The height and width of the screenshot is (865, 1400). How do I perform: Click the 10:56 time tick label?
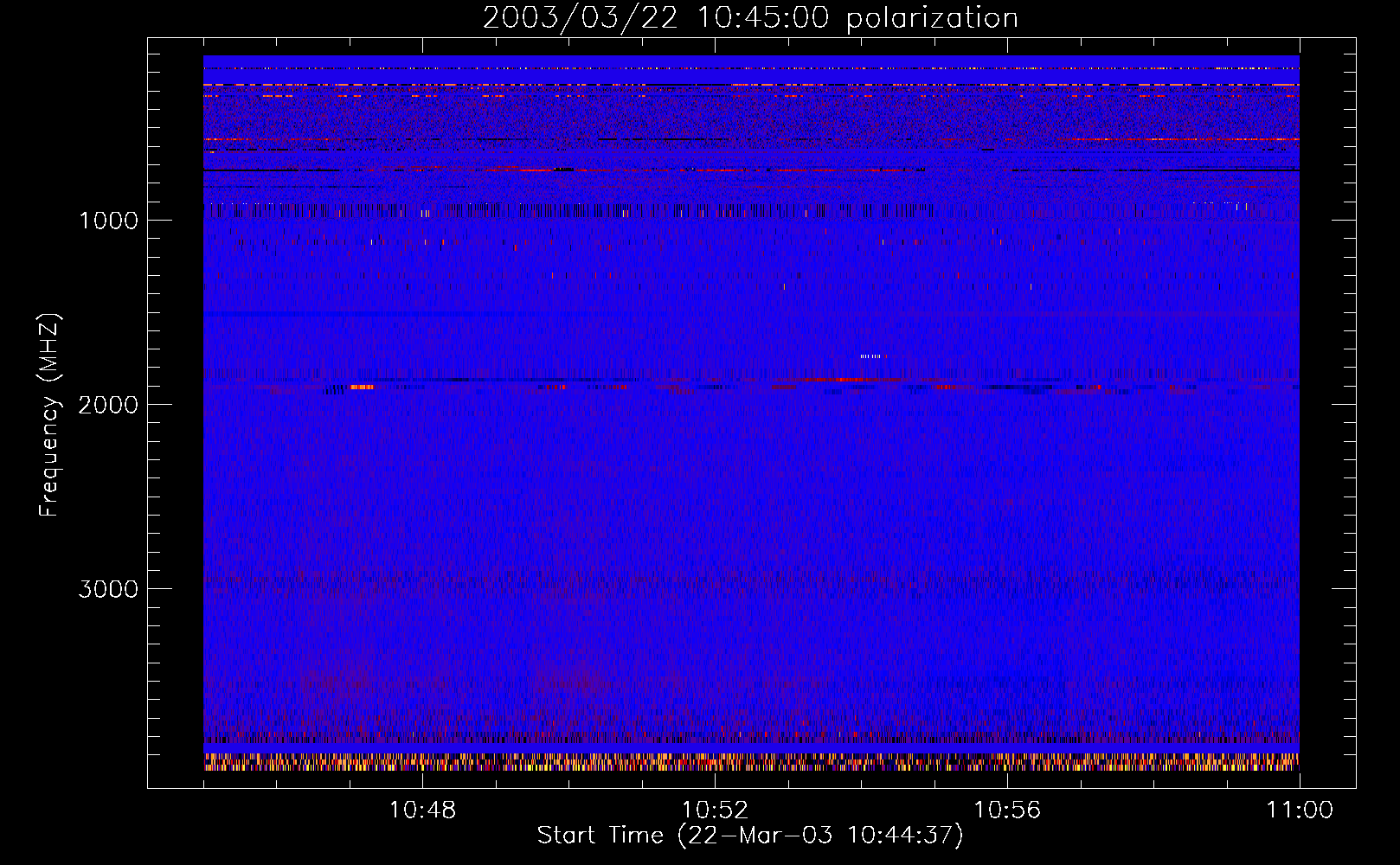1007,811
